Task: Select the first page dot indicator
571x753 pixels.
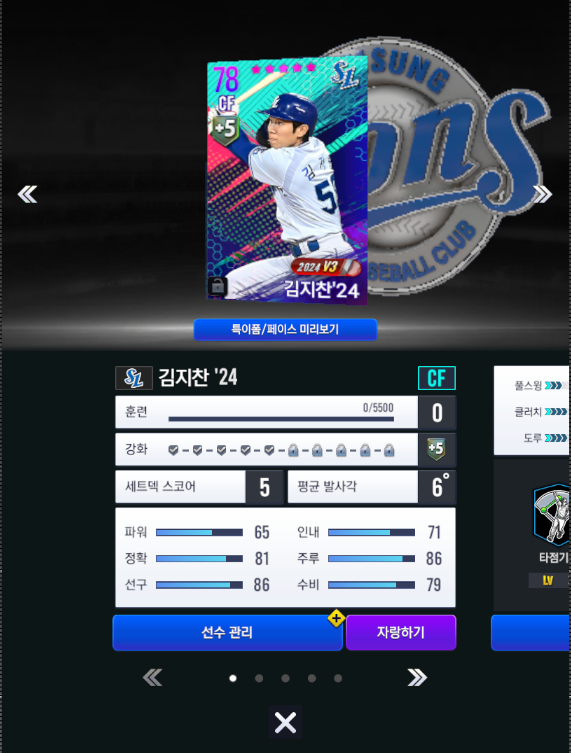Action: point(233,678)
